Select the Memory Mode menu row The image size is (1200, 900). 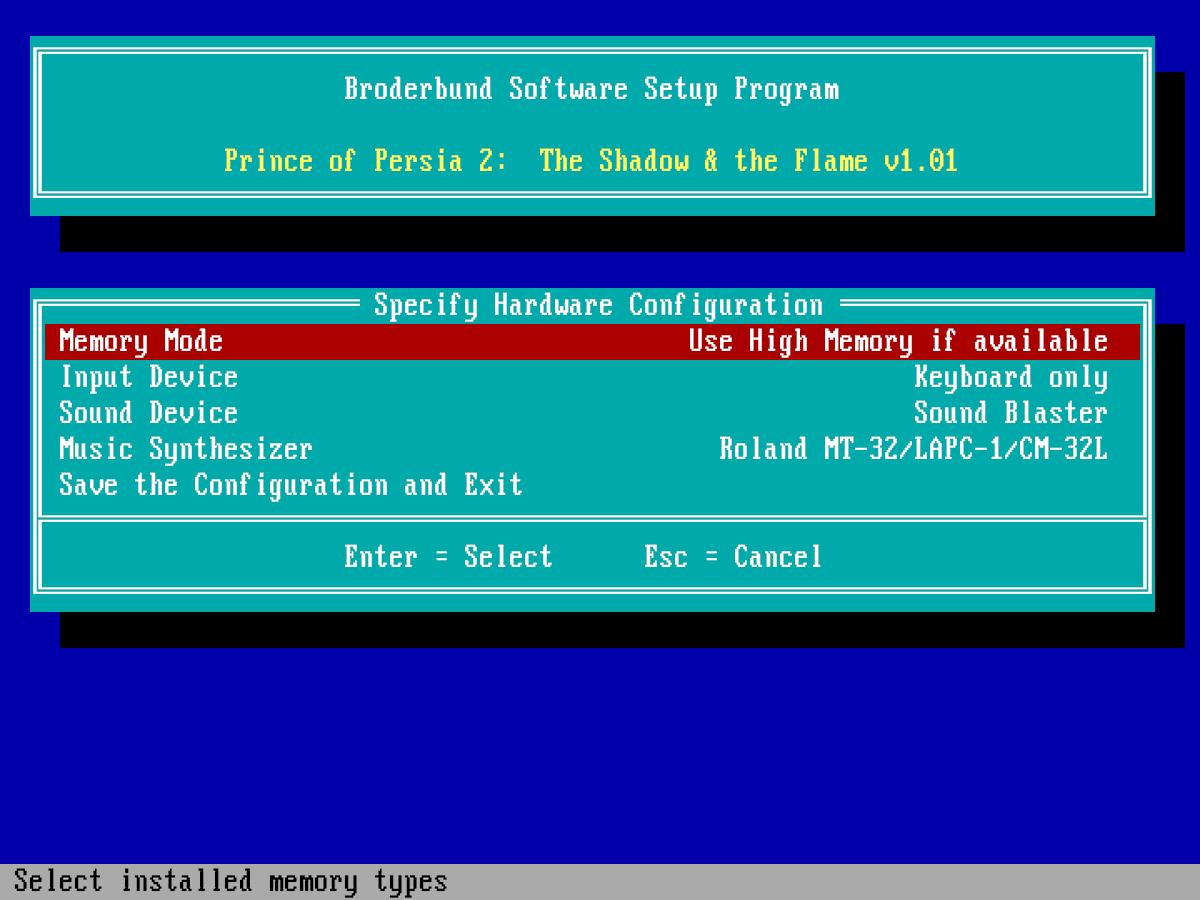pyautogui.click(x=592, y=341)
